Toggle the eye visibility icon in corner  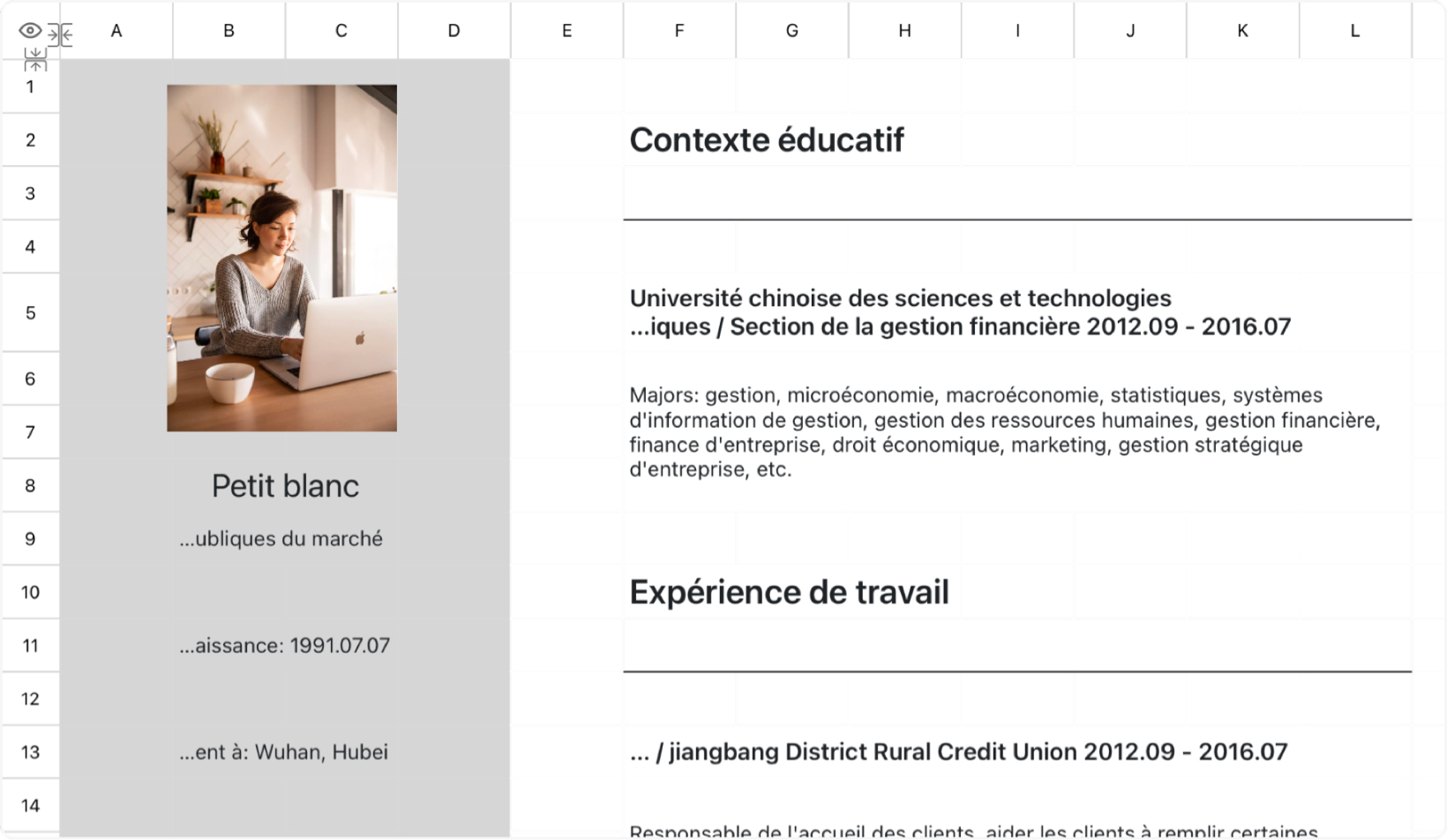30,30
